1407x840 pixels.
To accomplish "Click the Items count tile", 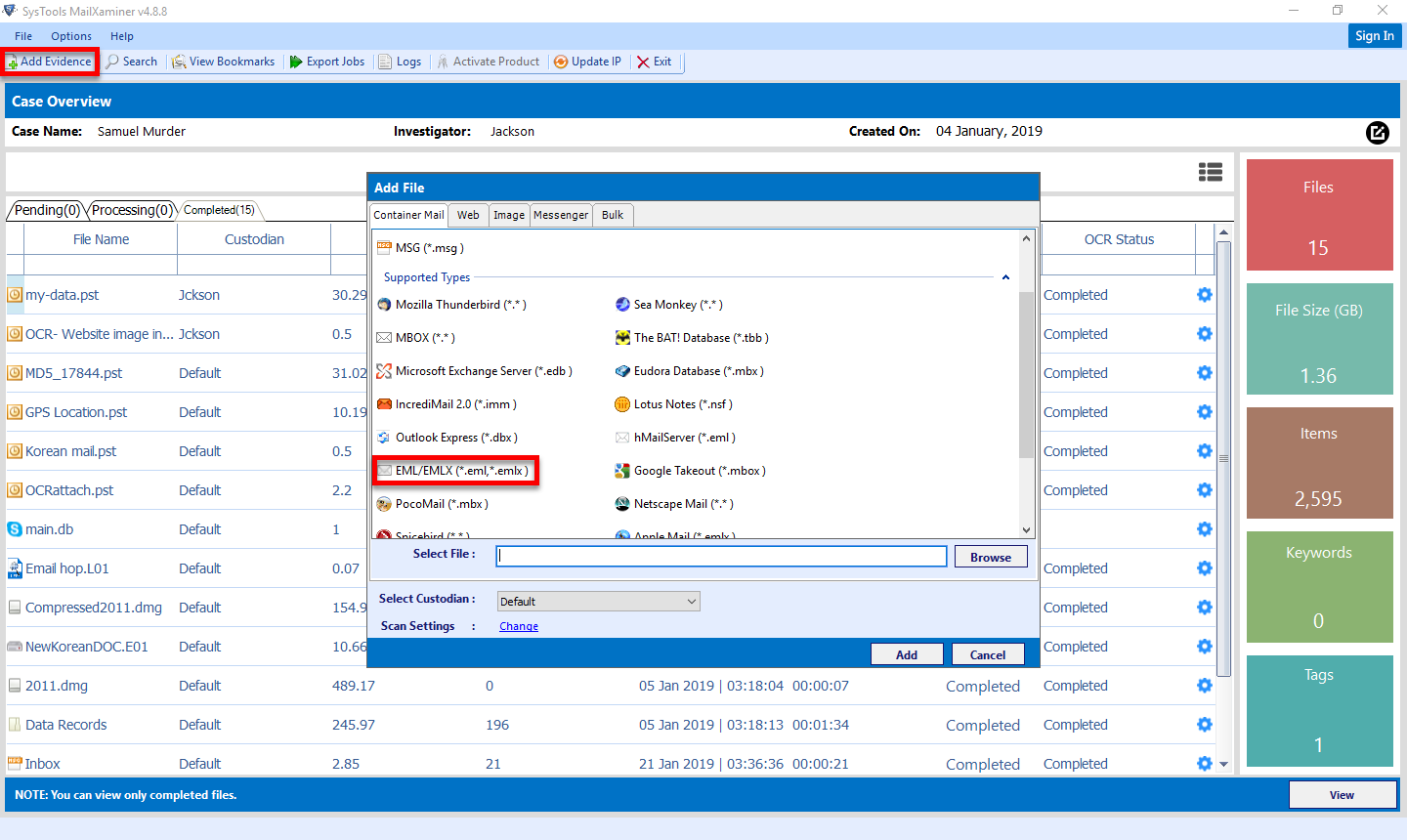I will point(1319,463).
